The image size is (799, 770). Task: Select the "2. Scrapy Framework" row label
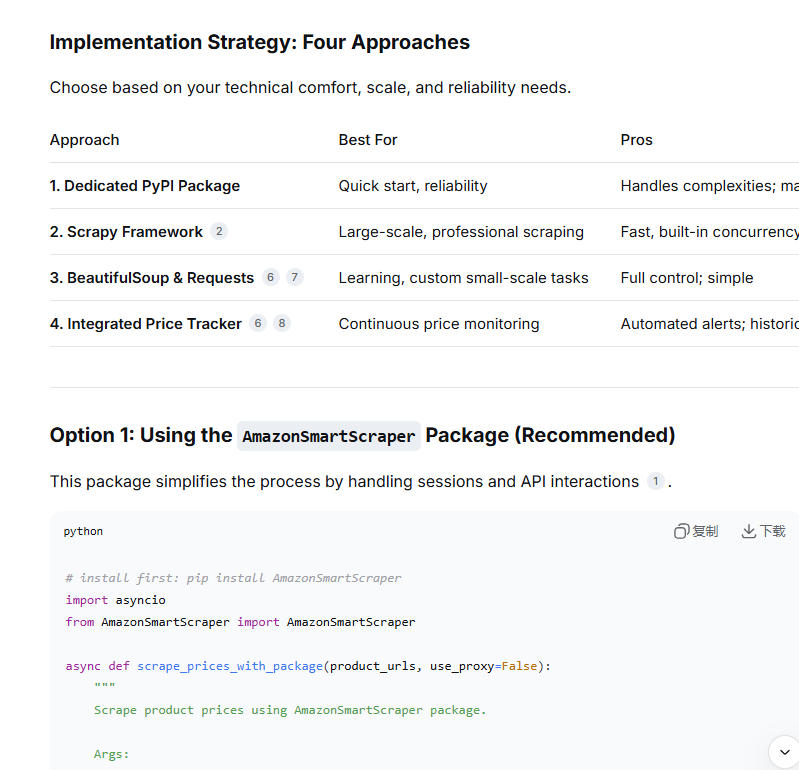pyautogui.click(x=126, y=232)
